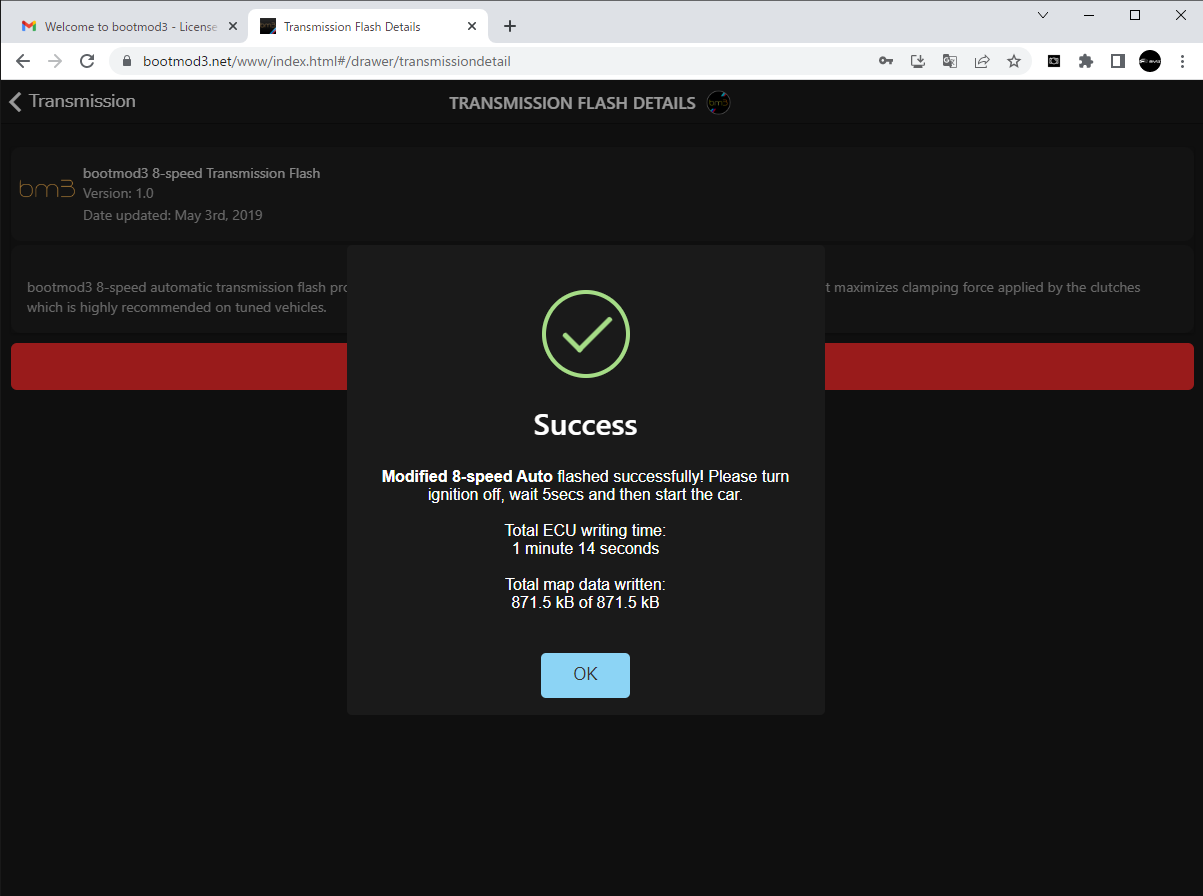The width and height of the screenshot is (1203, 896).
Task: Click the bm3 logo beside the page title
Action: point(718,102)
